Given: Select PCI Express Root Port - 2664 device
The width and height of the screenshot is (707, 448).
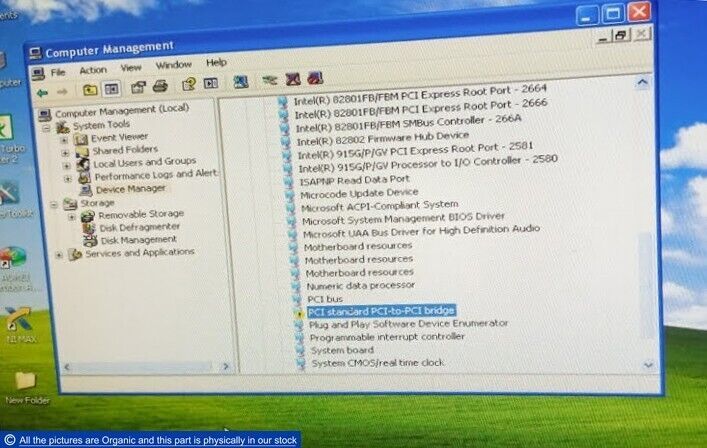Looking at the screenshot, I should click(420, 95).
